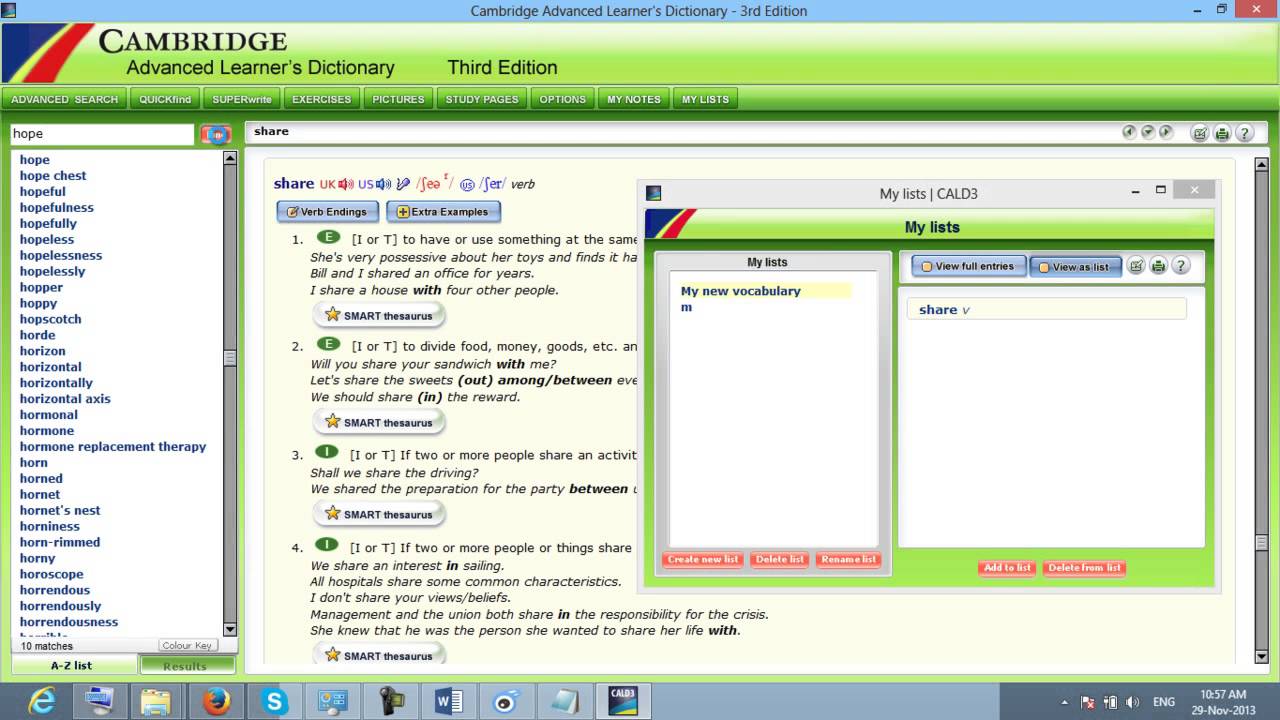This screenshot has height=720, width=1280.
Task: Open the pronunciation practice microphone icon beside share
Action: tap(403, 184)
